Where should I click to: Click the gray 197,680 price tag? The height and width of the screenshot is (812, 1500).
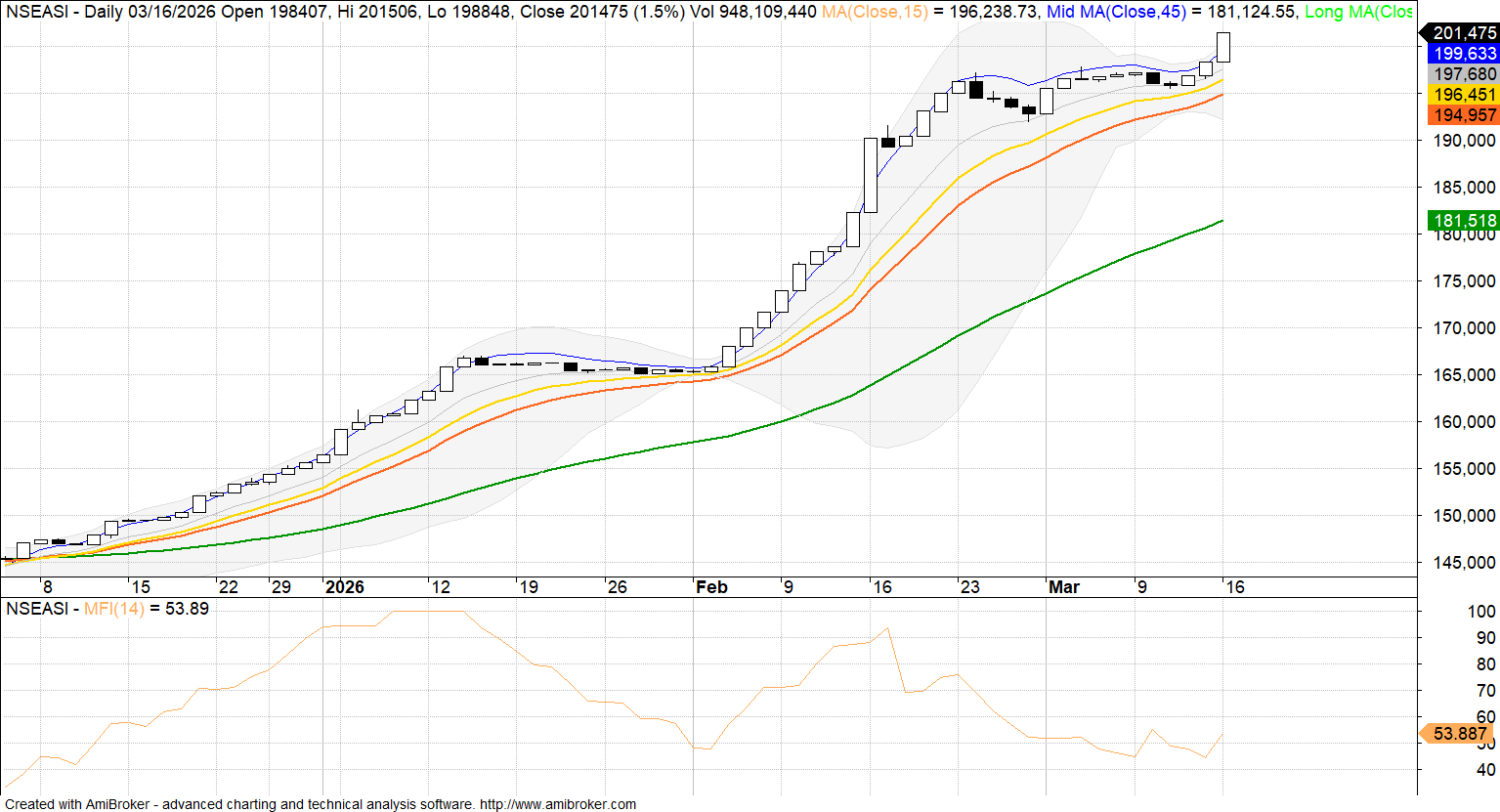pyautogui.click(x=1463, y=74)
